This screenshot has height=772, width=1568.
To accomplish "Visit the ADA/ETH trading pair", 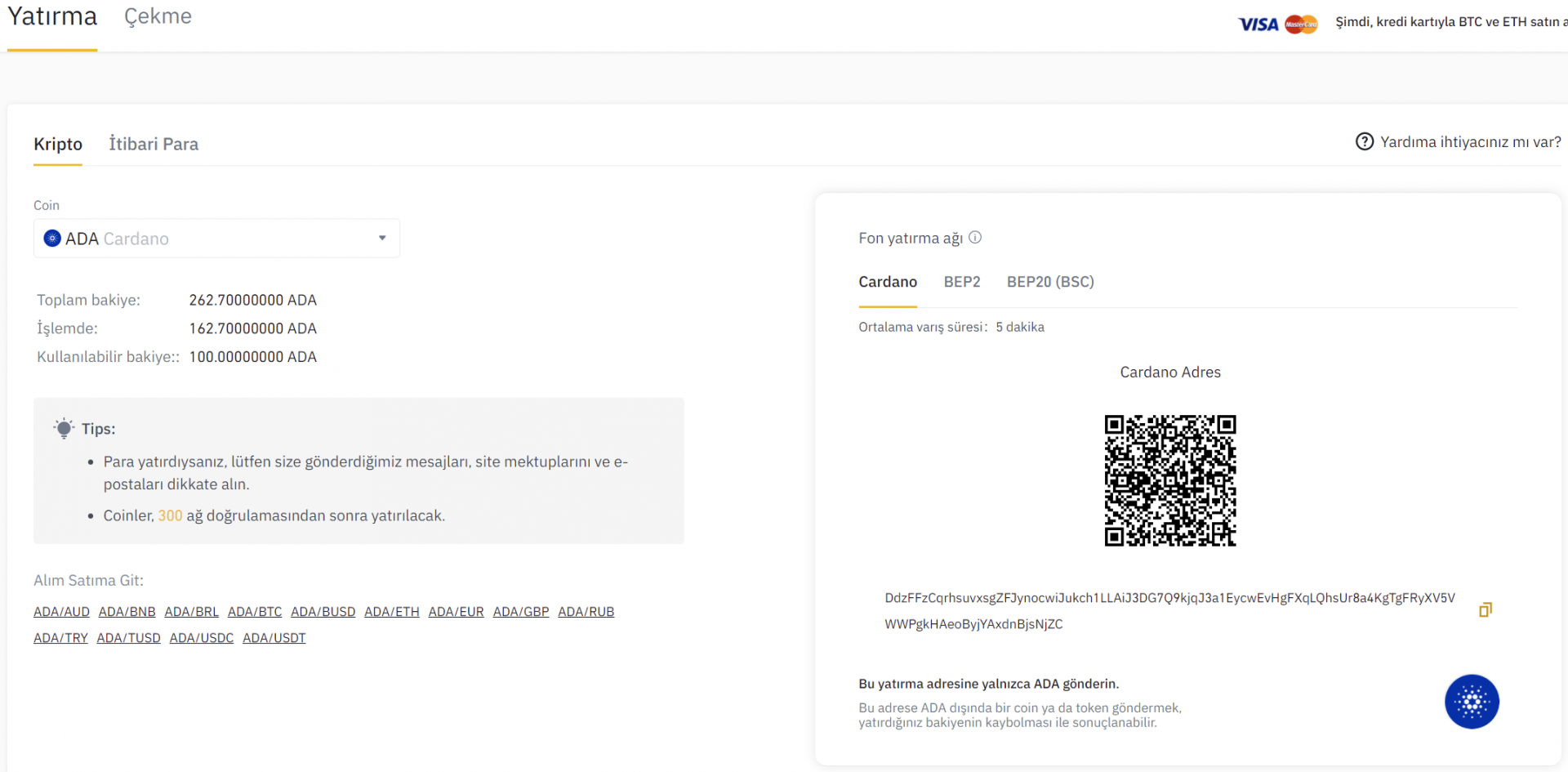I will (x=392, y=612).
